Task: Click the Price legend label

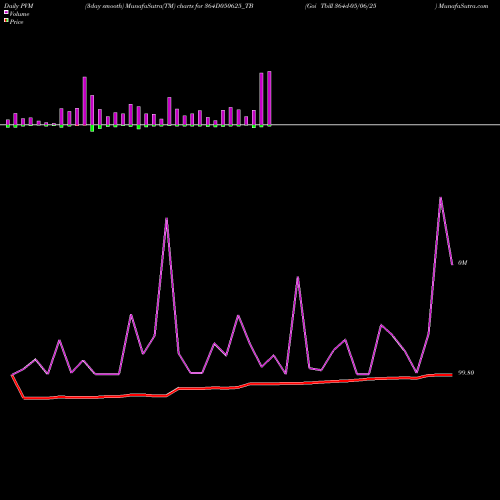Action: 17,22
